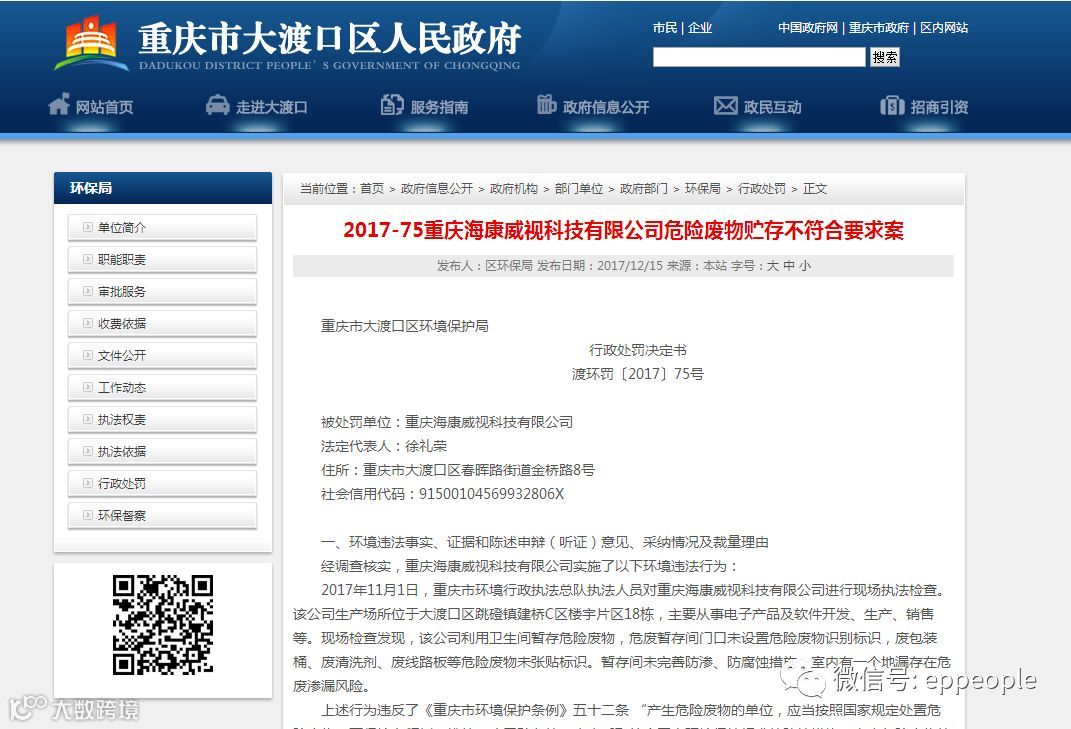Click the red article title
Screen dimensions: 1071x729
tap(623, 230)
